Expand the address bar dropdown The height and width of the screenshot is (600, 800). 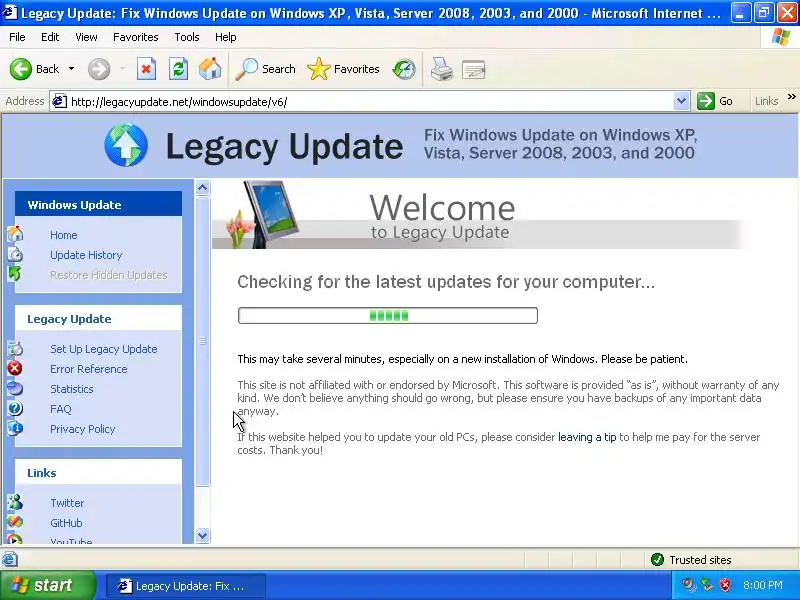681,102
